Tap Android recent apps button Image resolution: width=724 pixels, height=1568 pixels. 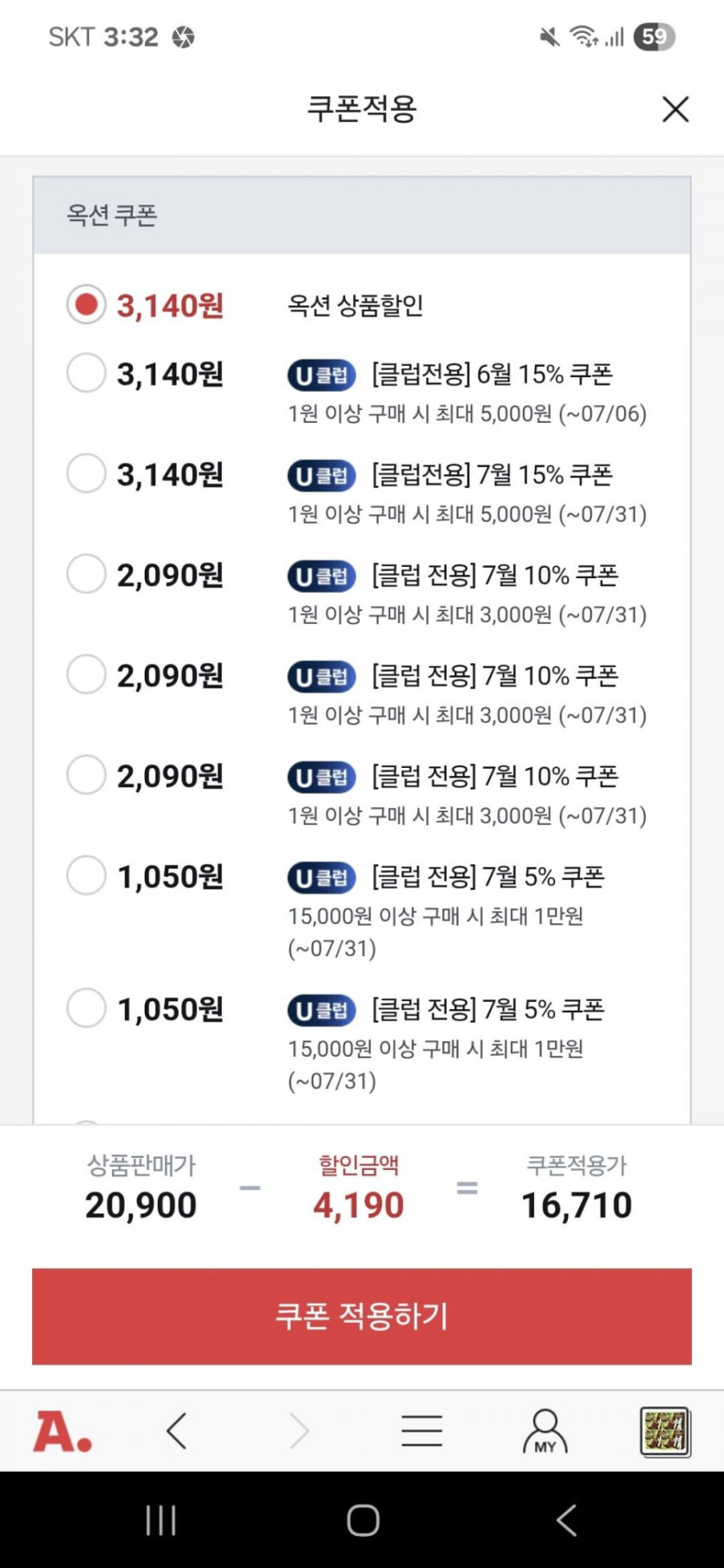161,1519
